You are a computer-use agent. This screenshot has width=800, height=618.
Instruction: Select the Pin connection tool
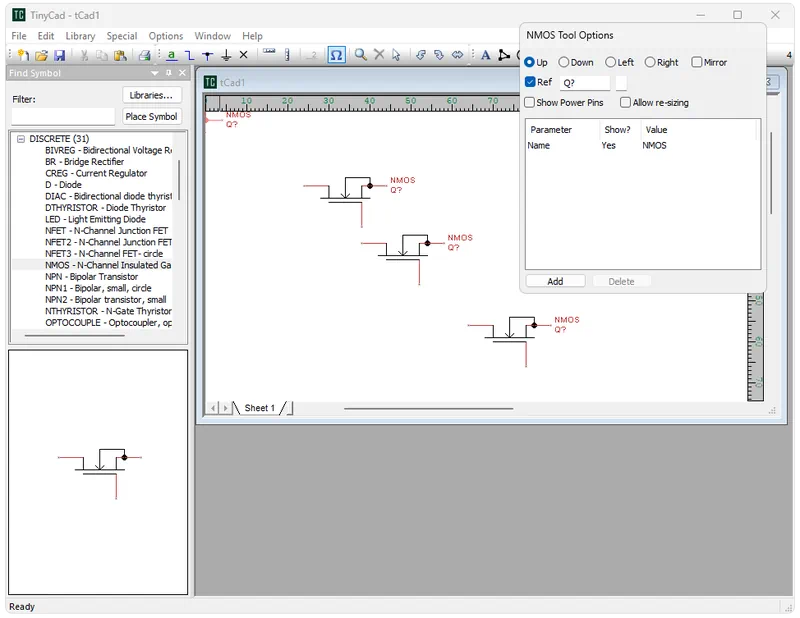tap(208, 55)
